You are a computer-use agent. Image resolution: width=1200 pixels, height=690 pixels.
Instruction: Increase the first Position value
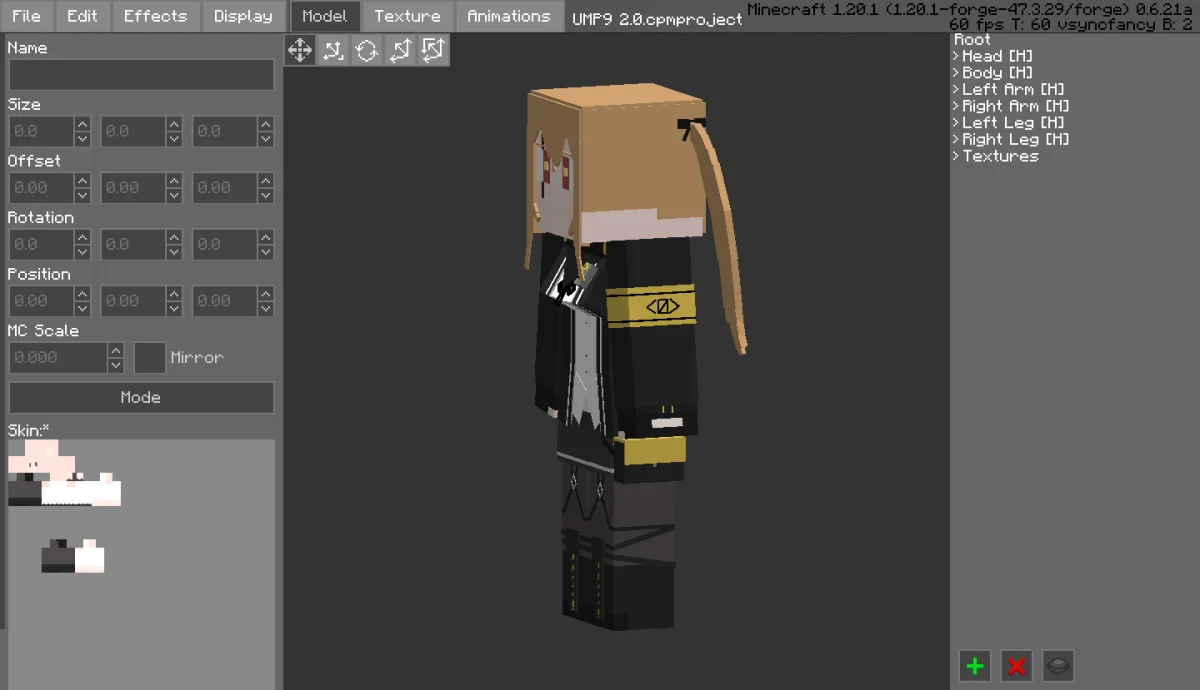click(x=83, y=294)
